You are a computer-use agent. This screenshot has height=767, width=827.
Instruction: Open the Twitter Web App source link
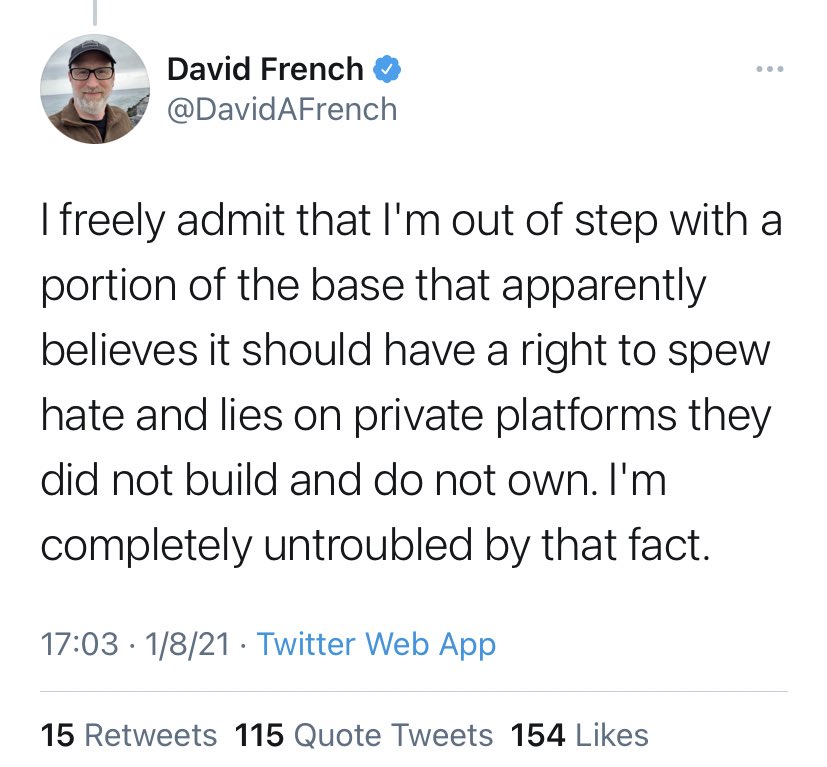coord(376,644)
